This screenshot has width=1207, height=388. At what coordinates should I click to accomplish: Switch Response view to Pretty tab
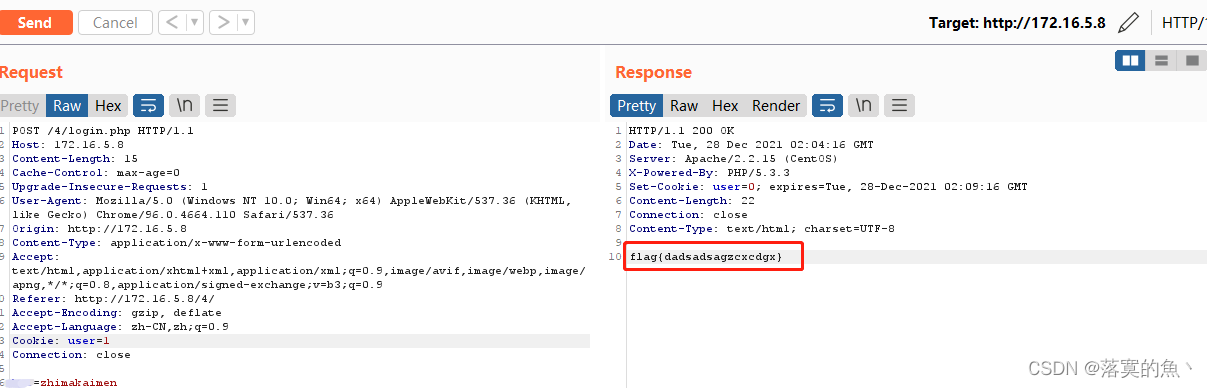(x=637, y=105)
